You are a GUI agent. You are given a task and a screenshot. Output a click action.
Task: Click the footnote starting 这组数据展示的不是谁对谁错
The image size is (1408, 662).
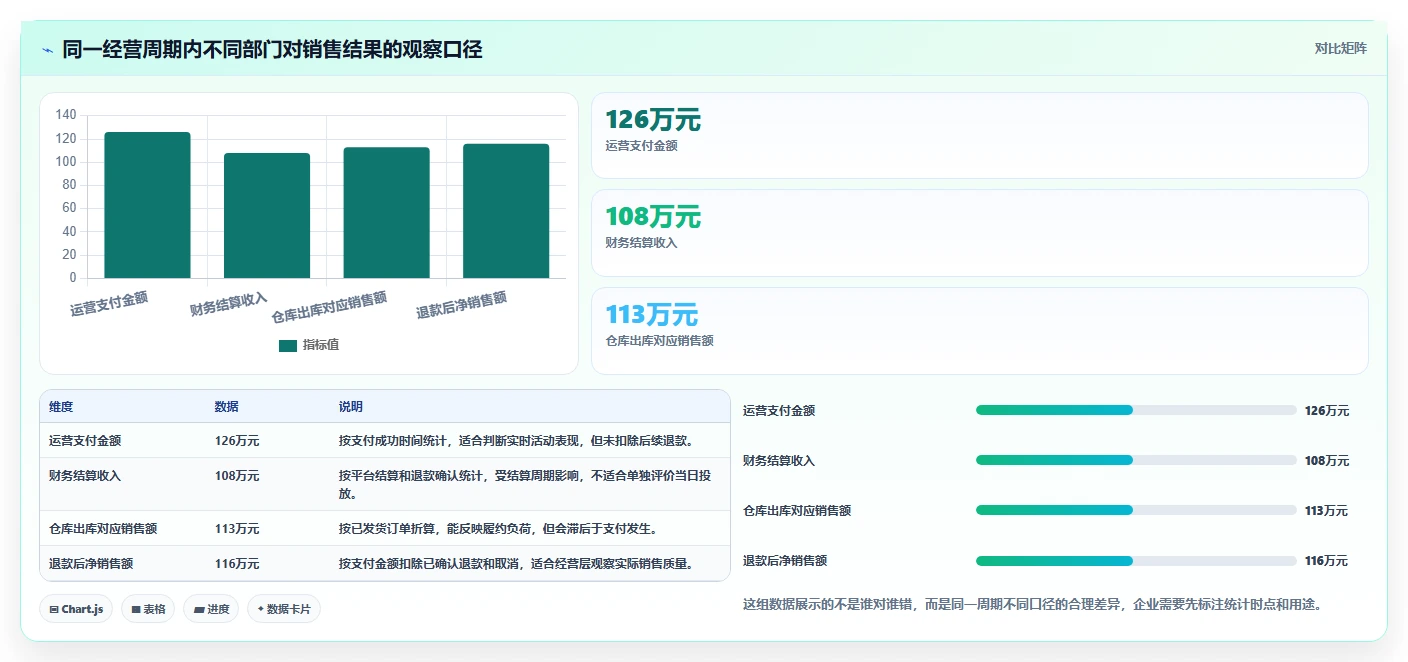pyautogui.click(x=1033, y=605)
